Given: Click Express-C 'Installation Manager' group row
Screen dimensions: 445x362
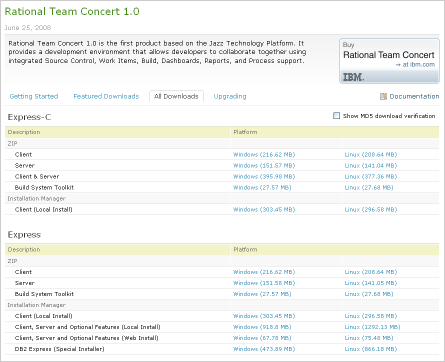Looking at the screenshot, I should 222,199.
